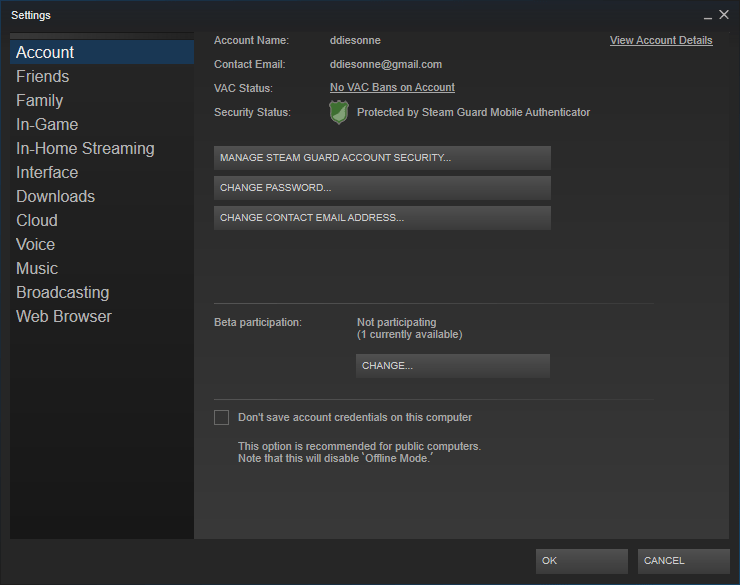Open In-Home Streaming settings
740x585 pixels.
(x=85, y=148)
